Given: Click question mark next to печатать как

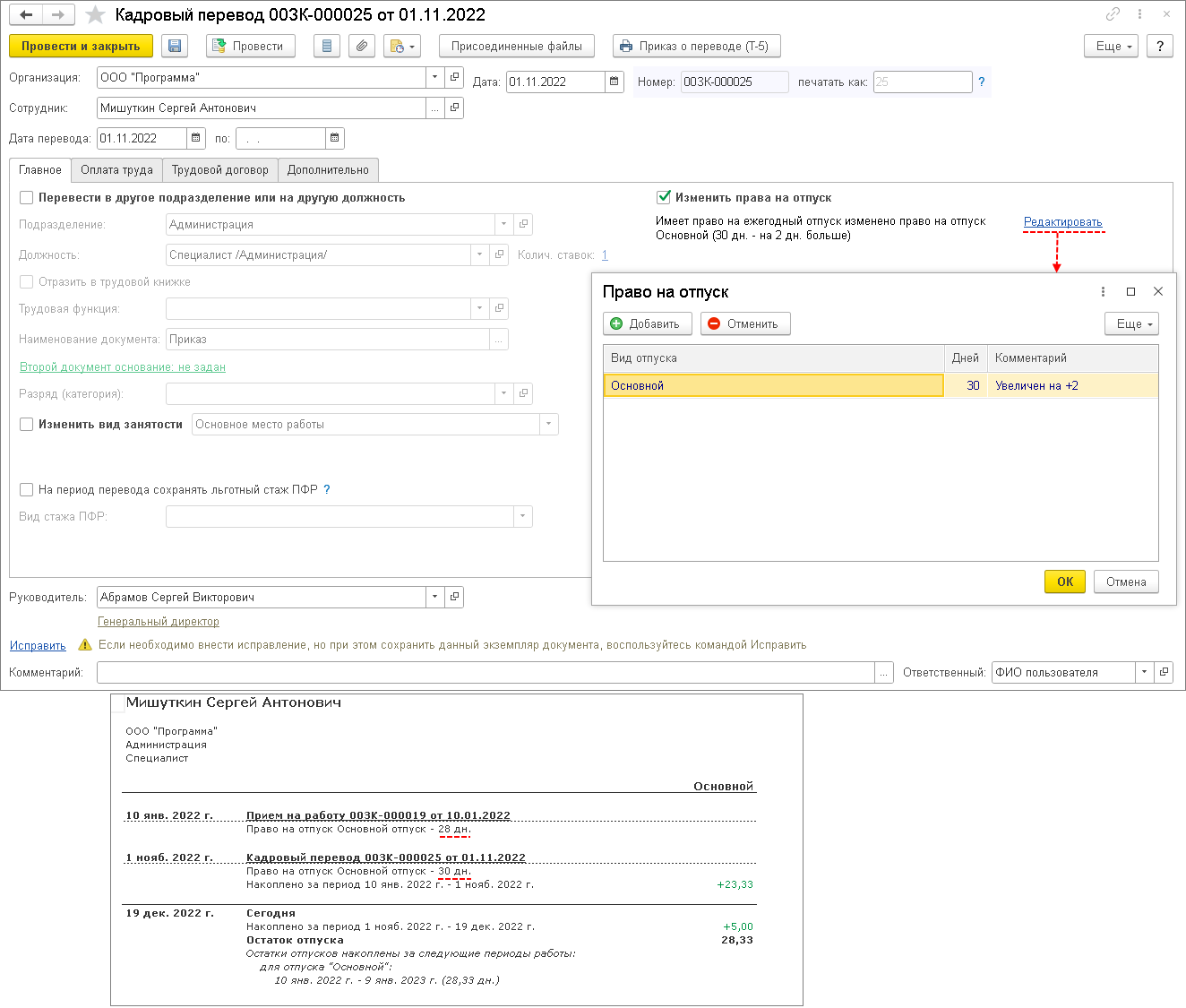Looking at the screenshot, I should (982, 82).
